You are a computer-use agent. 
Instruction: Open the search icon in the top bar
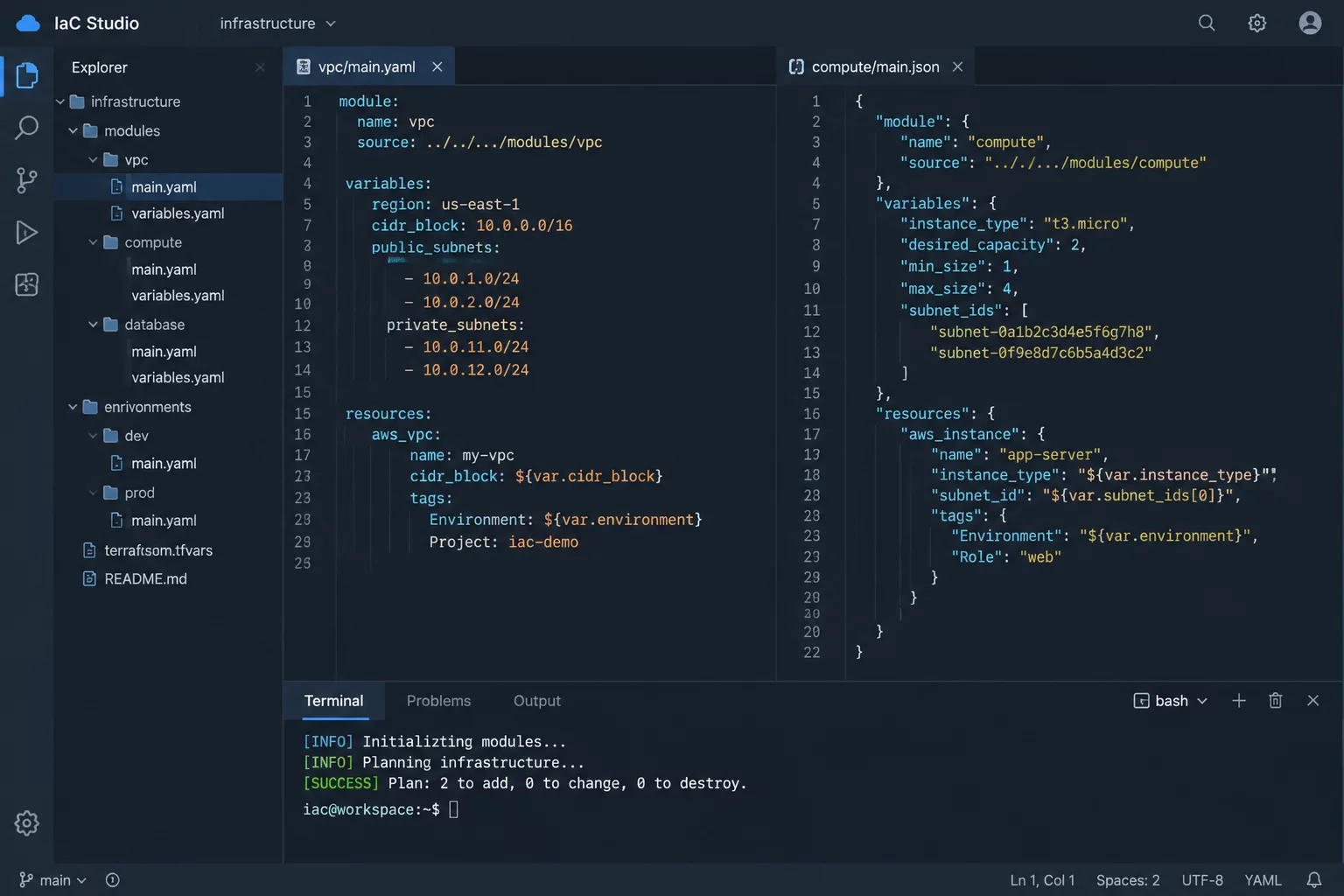(1207, 24)
